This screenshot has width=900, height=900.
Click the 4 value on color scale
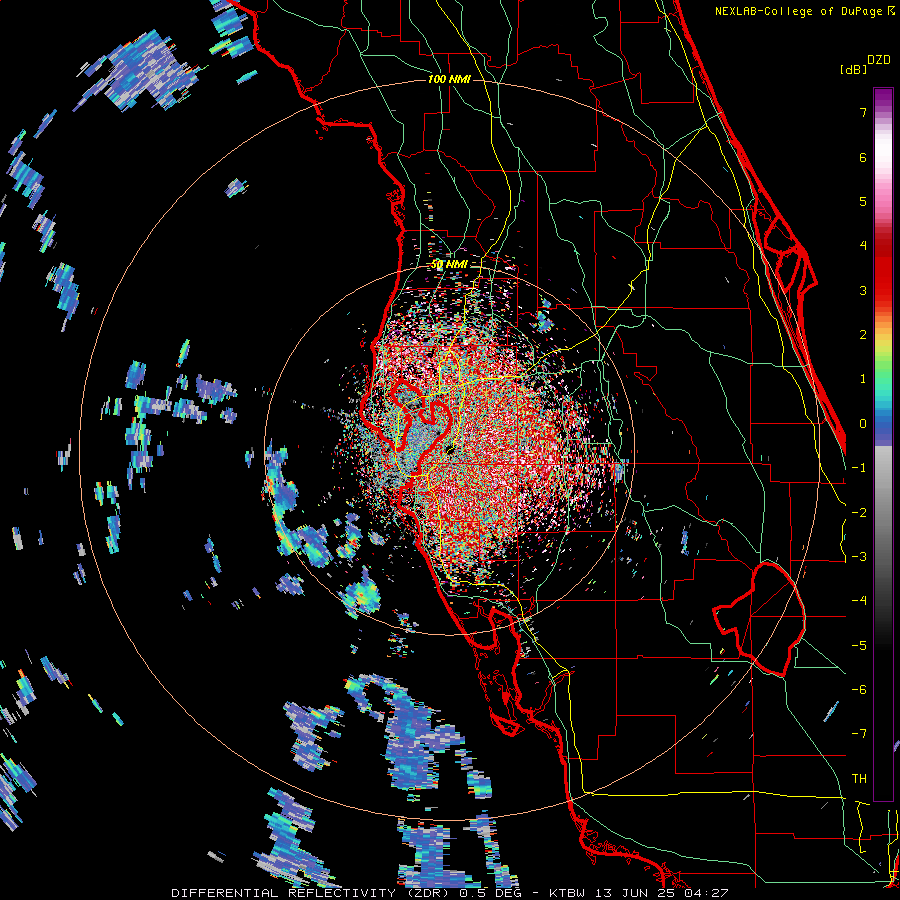pyautogui.click(x=863, y=246)
